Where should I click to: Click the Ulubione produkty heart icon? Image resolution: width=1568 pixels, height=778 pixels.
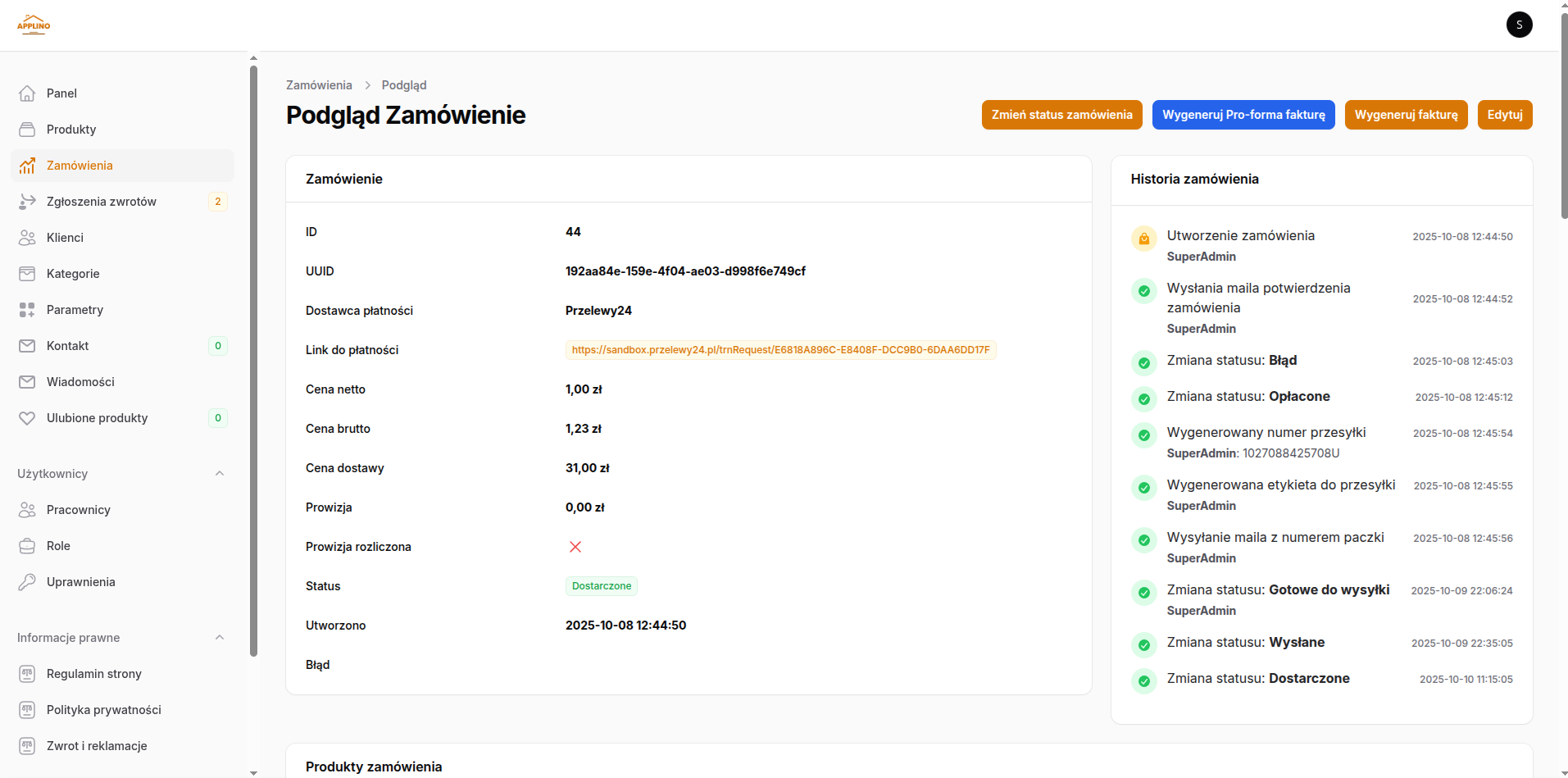pos(27,418)
